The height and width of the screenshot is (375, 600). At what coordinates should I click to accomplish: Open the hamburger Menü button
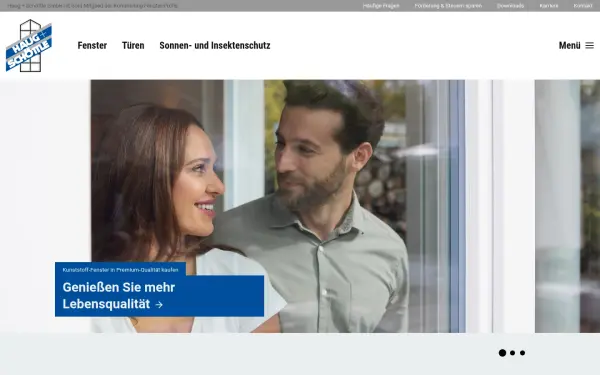(x=576, y=46)
